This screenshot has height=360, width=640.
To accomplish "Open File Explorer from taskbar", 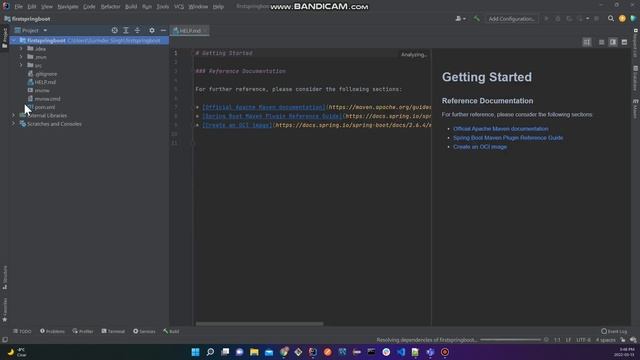I will (254, 352).
